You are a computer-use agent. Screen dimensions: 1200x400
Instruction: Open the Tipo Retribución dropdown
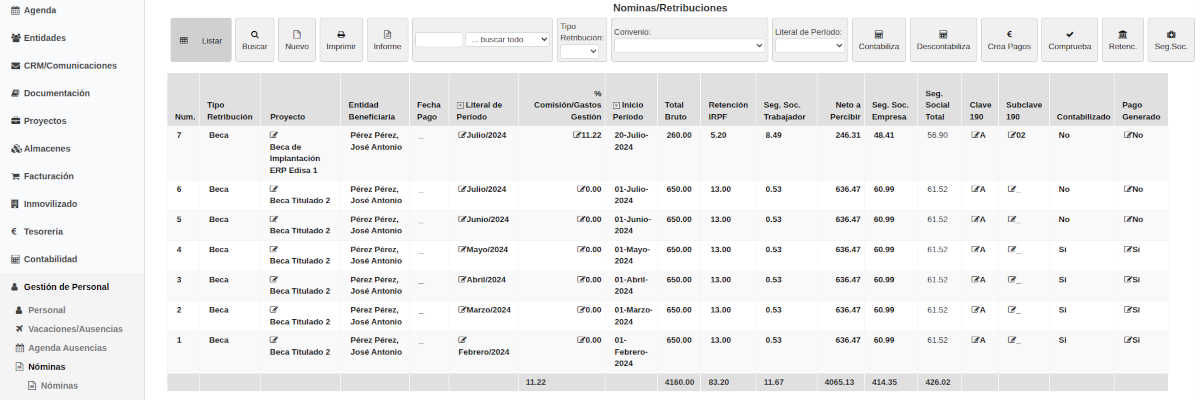point(578,52)
